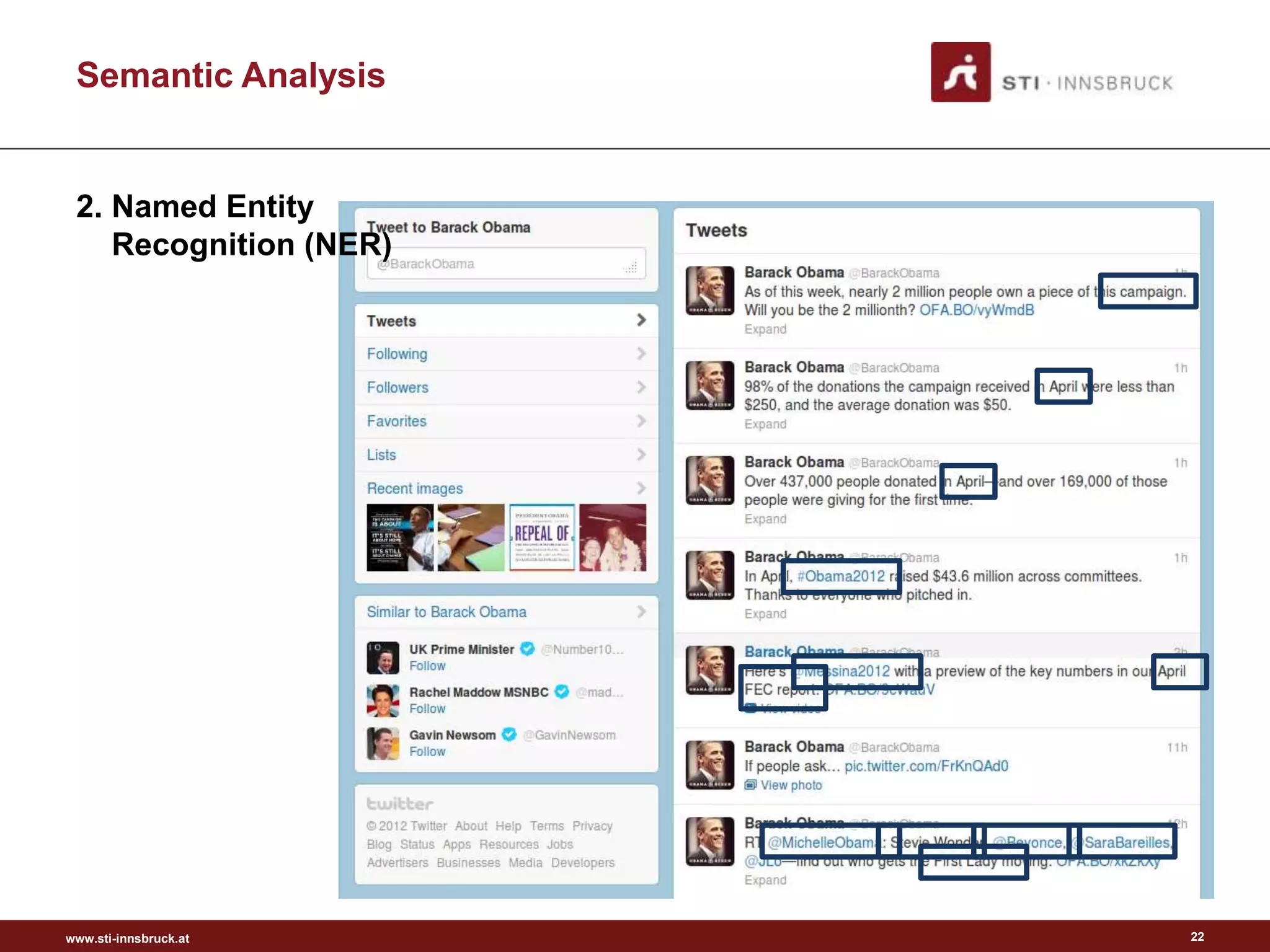Click the UK Prime Minister avatar
The image size is (1270, 952).
coord(383,658)
